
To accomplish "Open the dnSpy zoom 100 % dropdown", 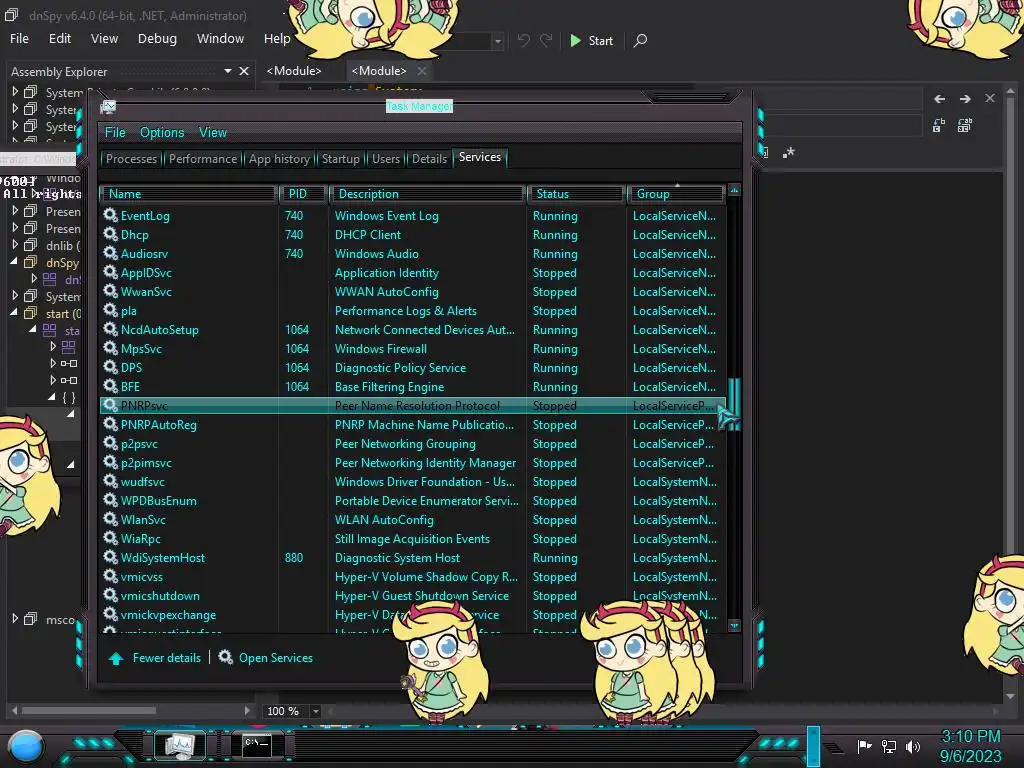I will point(315,711).
